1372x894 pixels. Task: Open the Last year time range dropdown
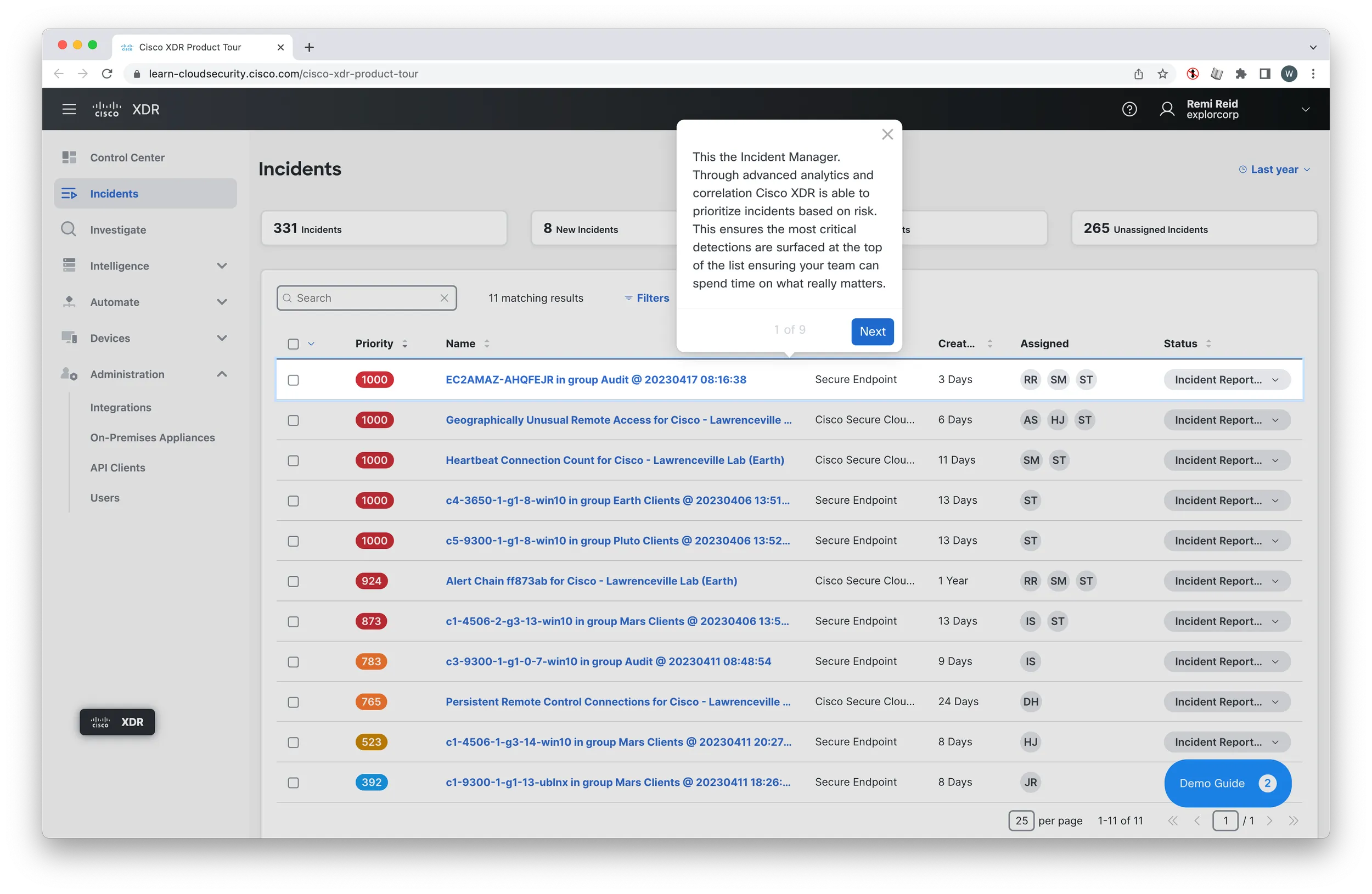click(1274, 170)
